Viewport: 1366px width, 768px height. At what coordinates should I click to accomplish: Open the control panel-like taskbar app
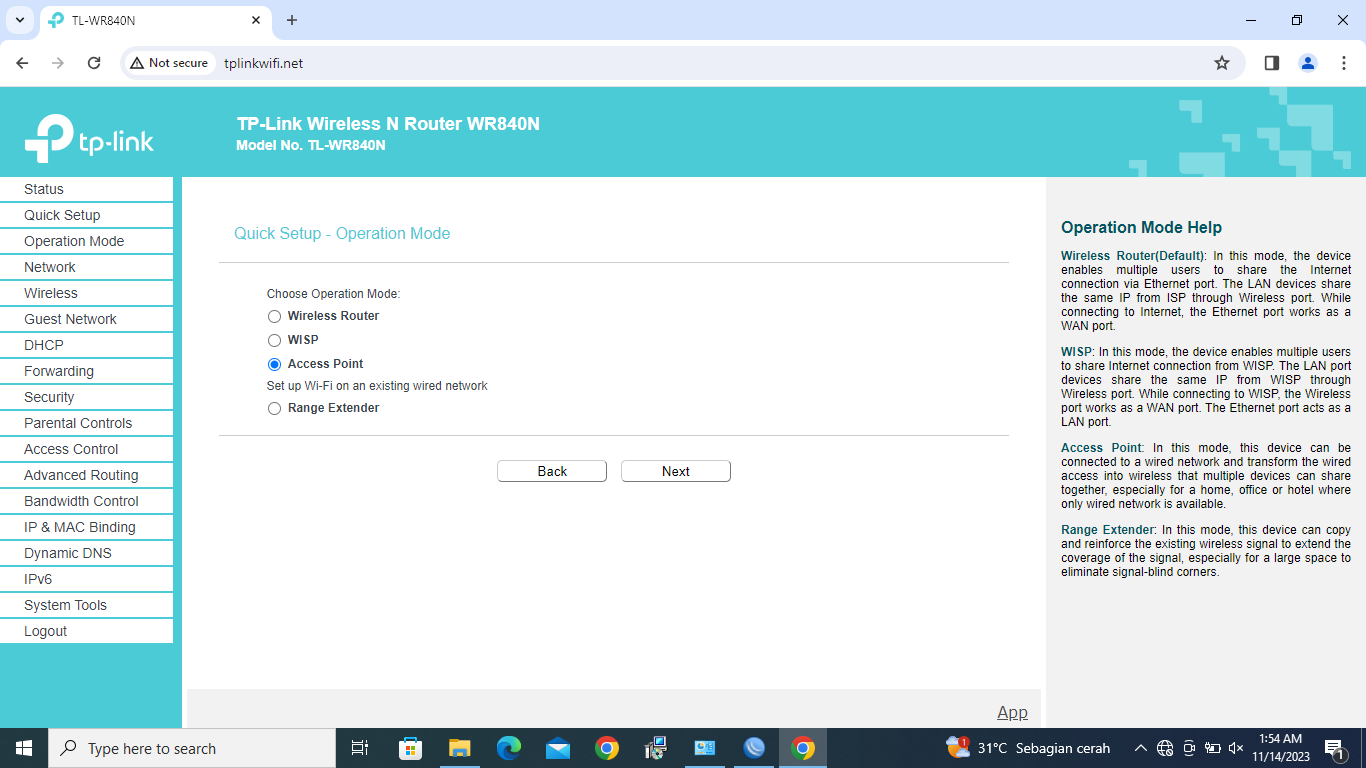point(705,748)
